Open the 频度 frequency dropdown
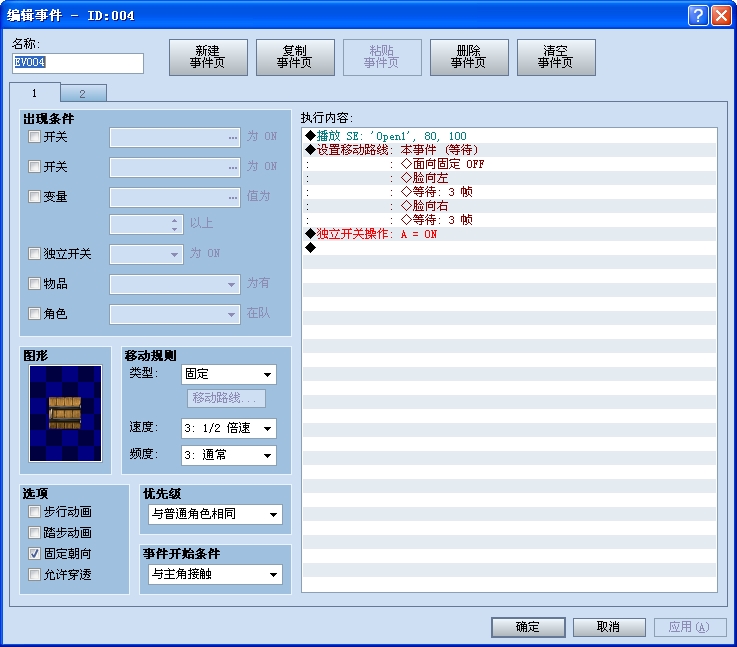 pyautogui.click(x=228, y=455)
